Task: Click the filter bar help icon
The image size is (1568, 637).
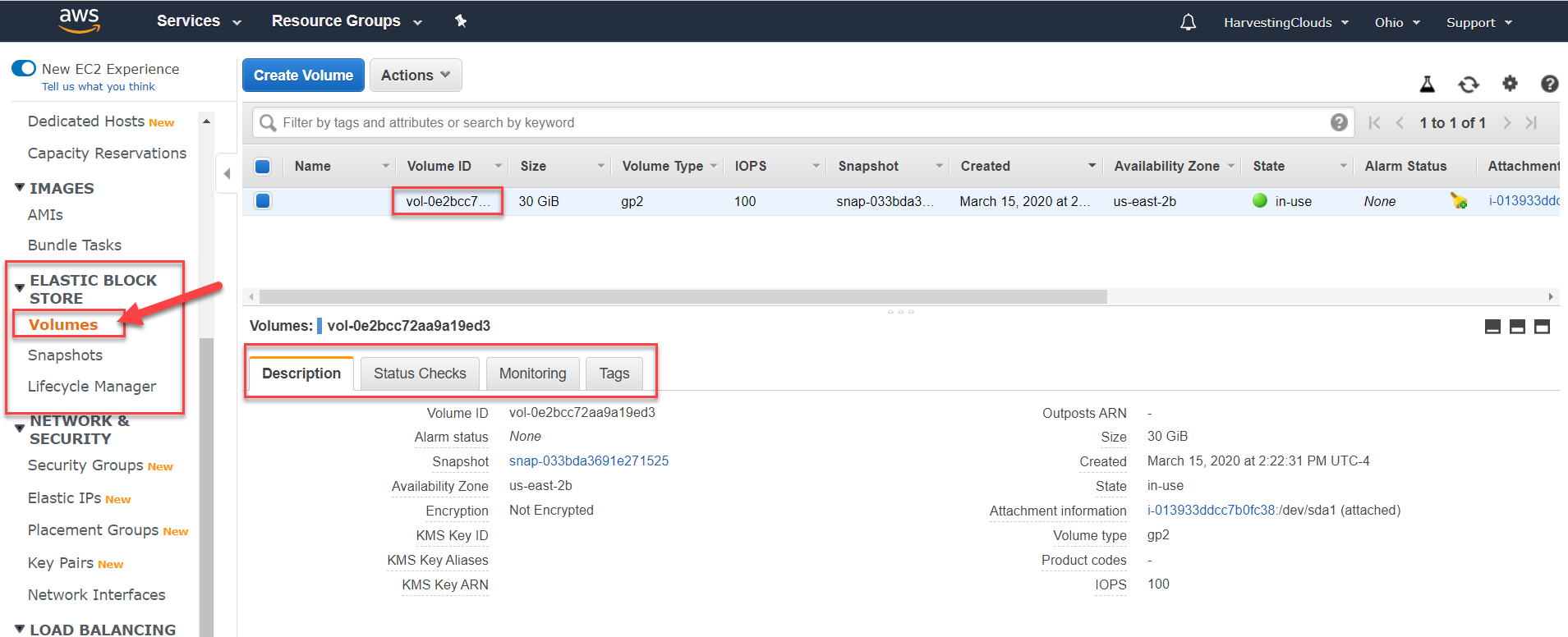Action: (x=1339, y=122)
